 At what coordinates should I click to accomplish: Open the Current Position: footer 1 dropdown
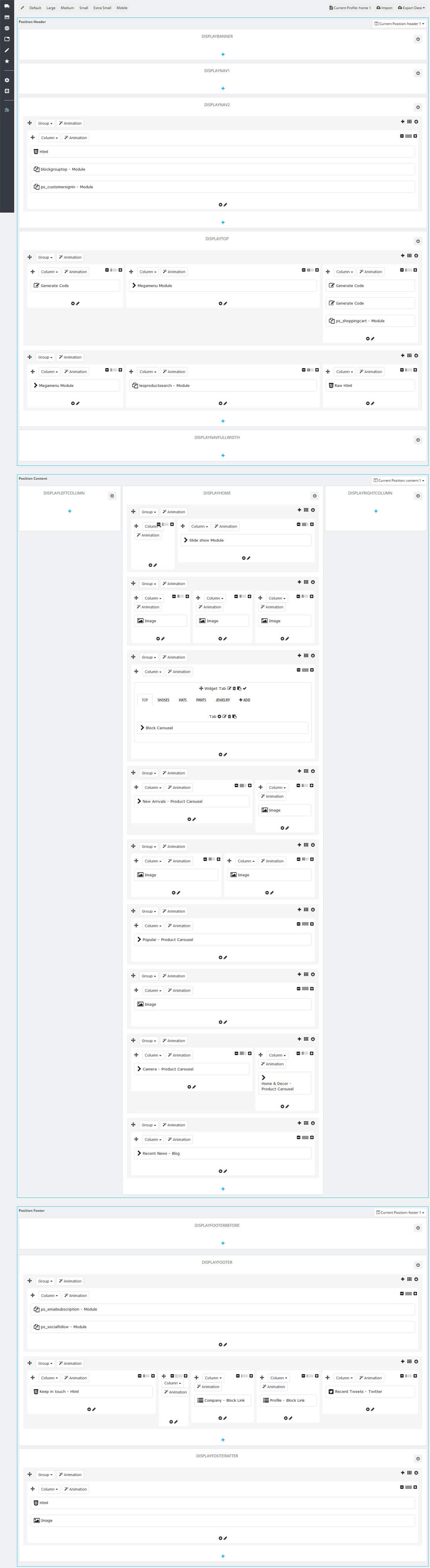tap(399, 1212)
